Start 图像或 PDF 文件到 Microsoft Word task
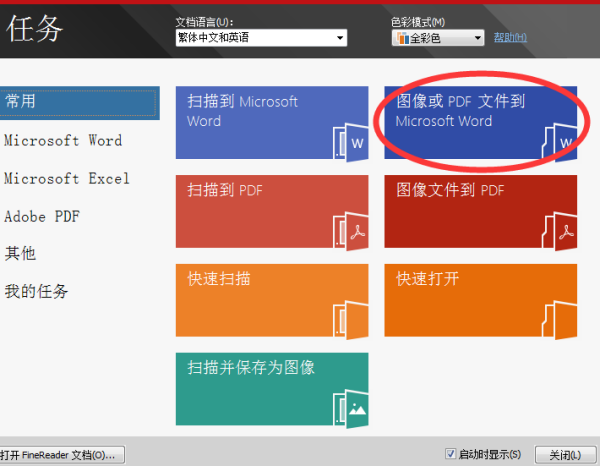The width and height of the screenshot is (600, 466). click(x=481, y=122)
